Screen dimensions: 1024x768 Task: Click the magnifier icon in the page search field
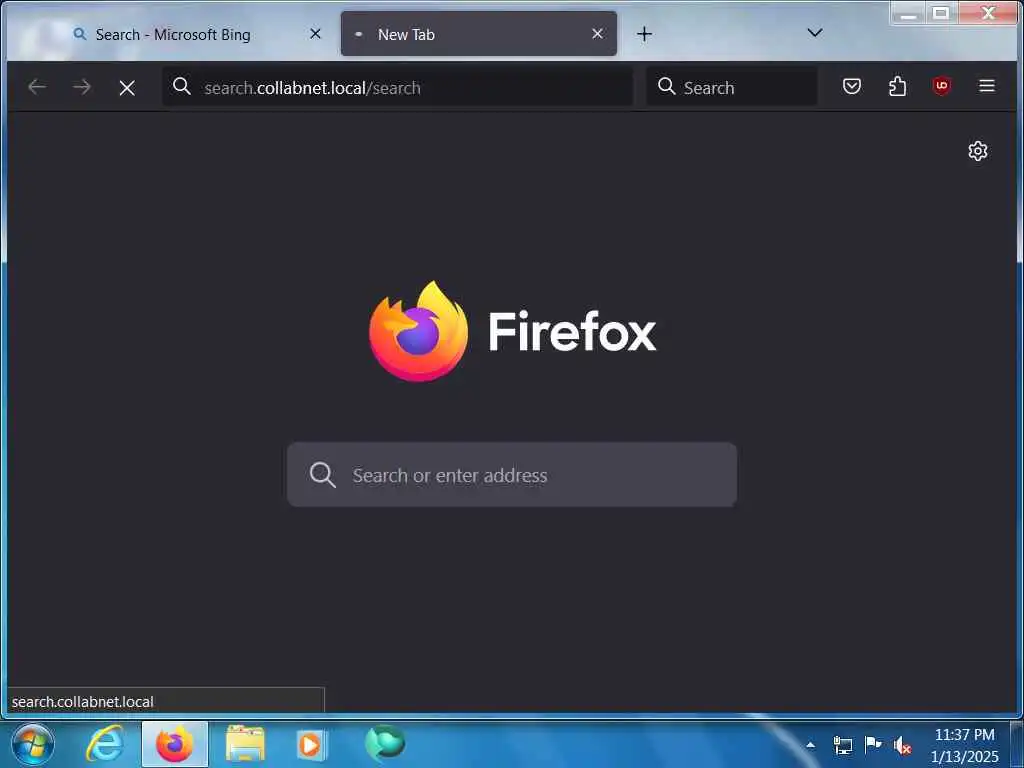pos(323,475)
